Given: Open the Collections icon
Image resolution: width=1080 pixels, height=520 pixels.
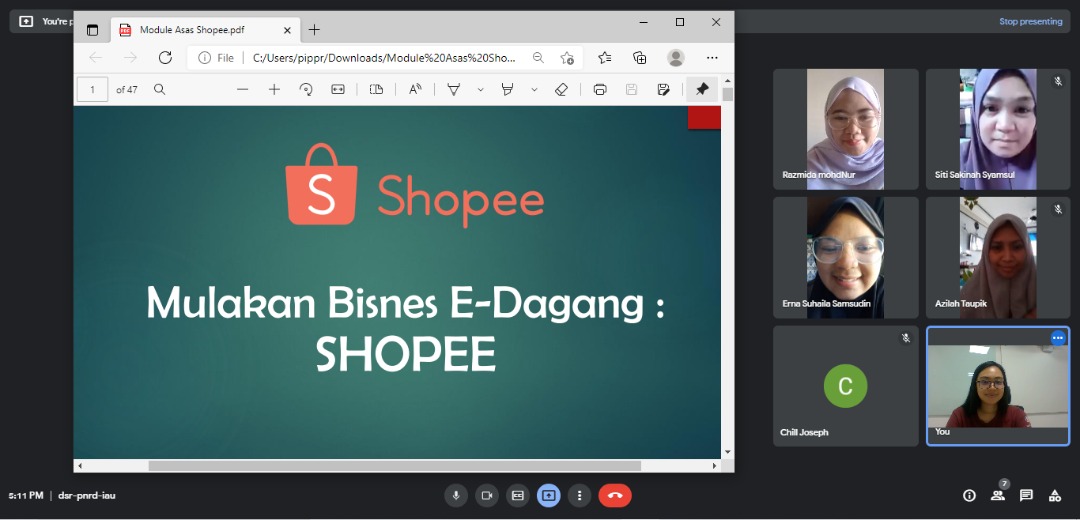Looking at the screenshot, I should (x=640, y=58).
